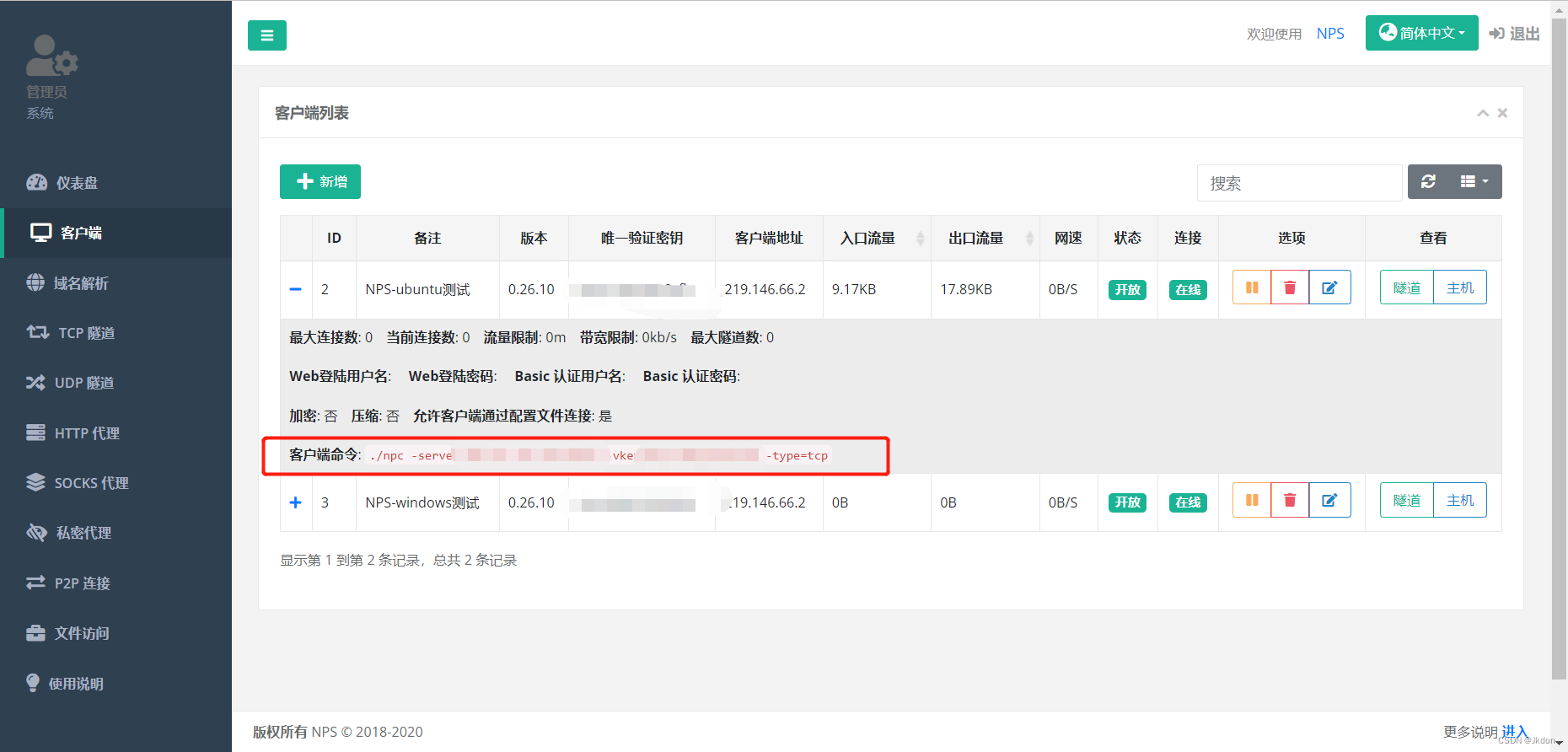
Task: Toggle the sidebar with the hamburger menu button
Action: tap(266, 35)
